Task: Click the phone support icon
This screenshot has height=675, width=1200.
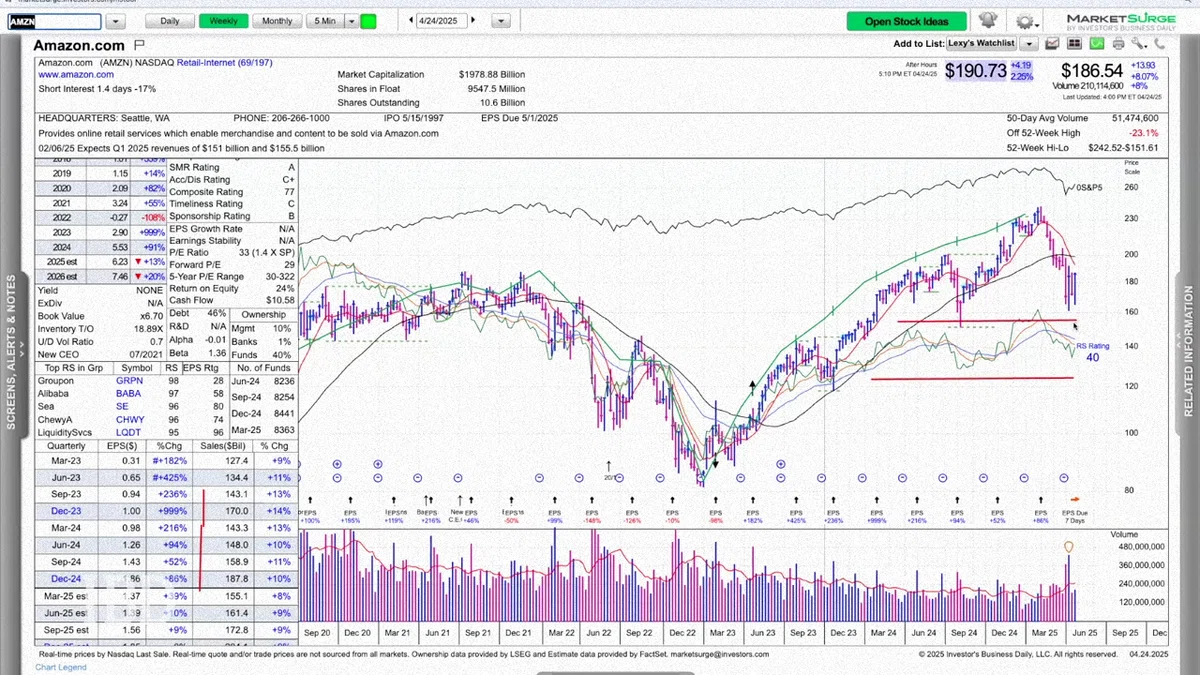Action: click(1160, 44)
